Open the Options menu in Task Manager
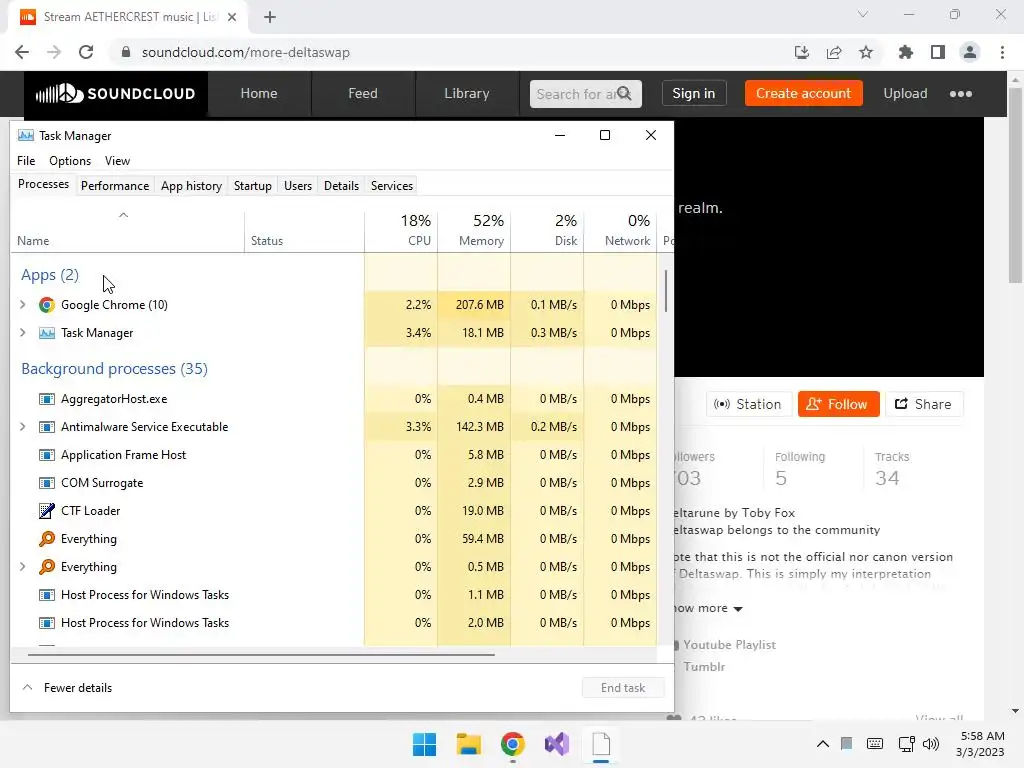The width and height of the screenshot is (1024, 768). tap(70, 161)
